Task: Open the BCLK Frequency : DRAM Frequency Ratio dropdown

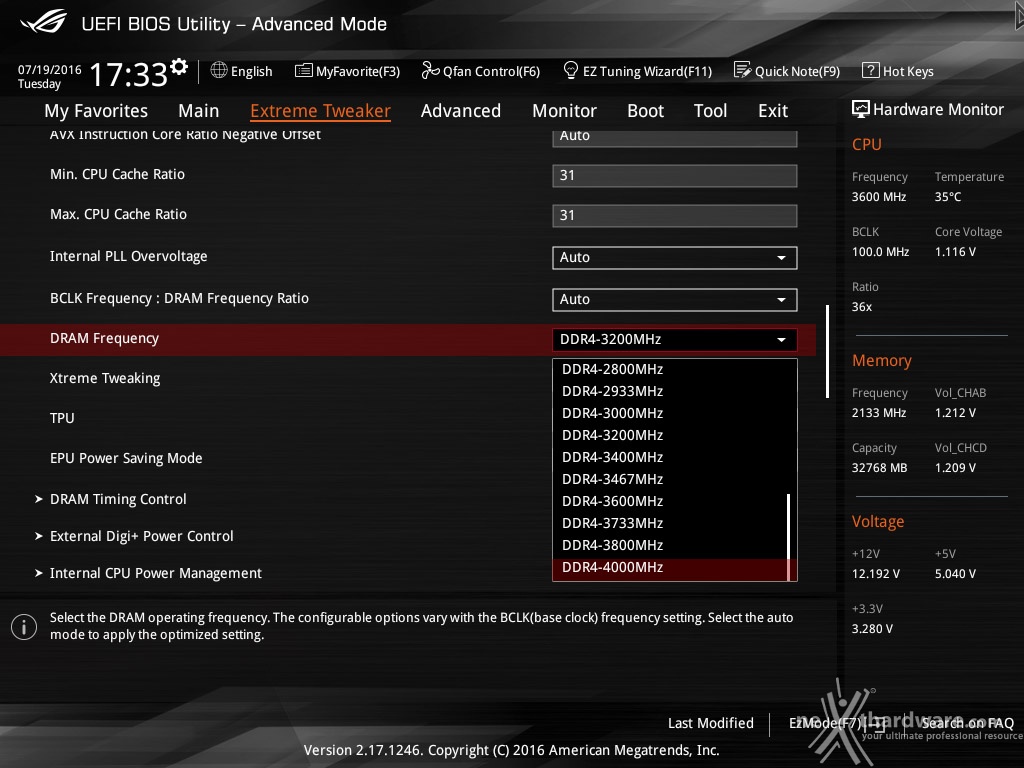Action: click(675, 299)
